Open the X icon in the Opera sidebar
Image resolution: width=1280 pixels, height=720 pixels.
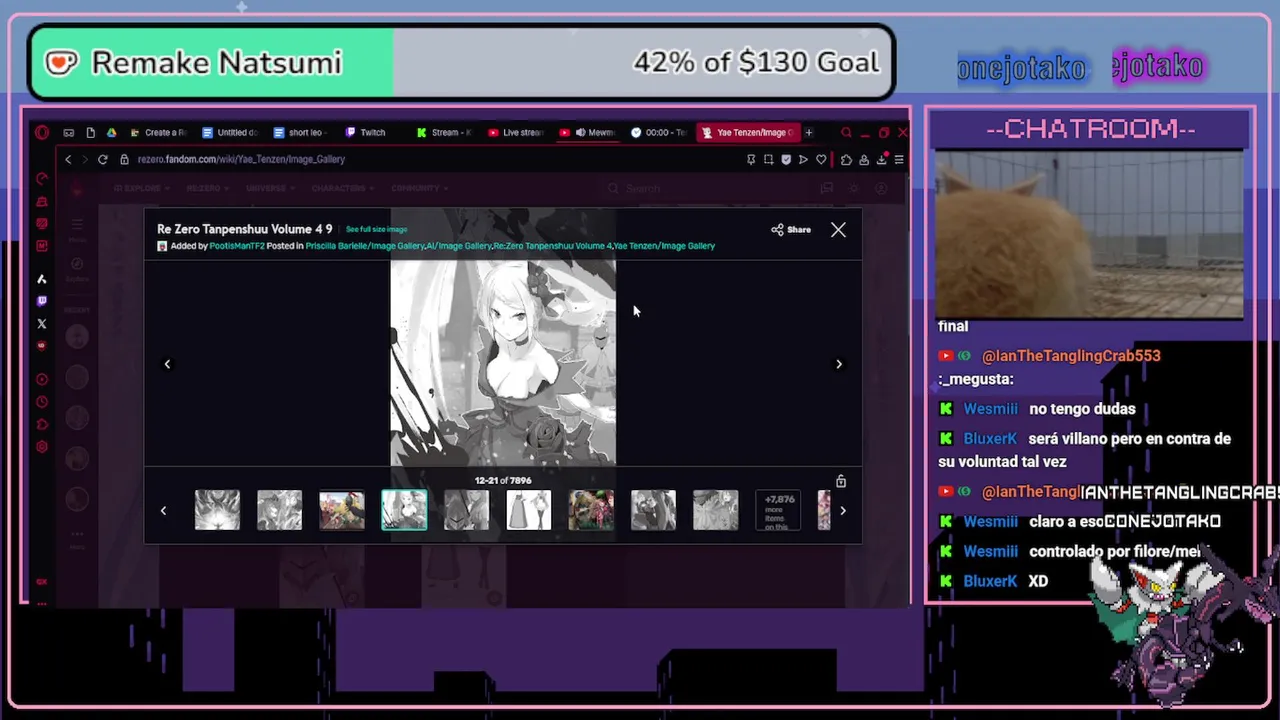coord(42,324)
